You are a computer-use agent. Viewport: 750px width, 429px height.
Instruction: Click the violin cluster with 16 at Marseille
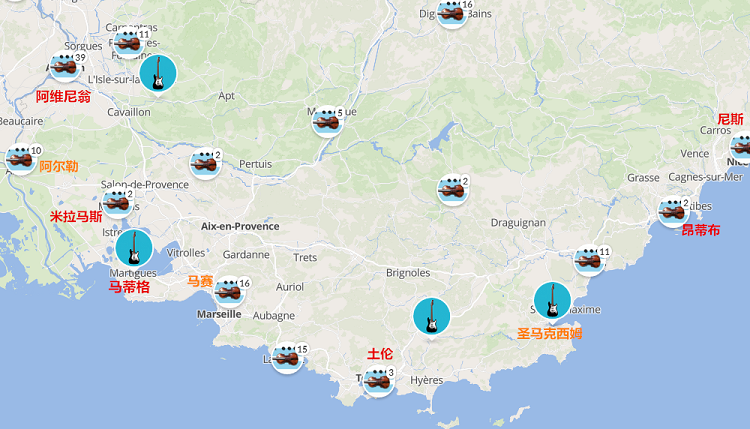(230, 291)
